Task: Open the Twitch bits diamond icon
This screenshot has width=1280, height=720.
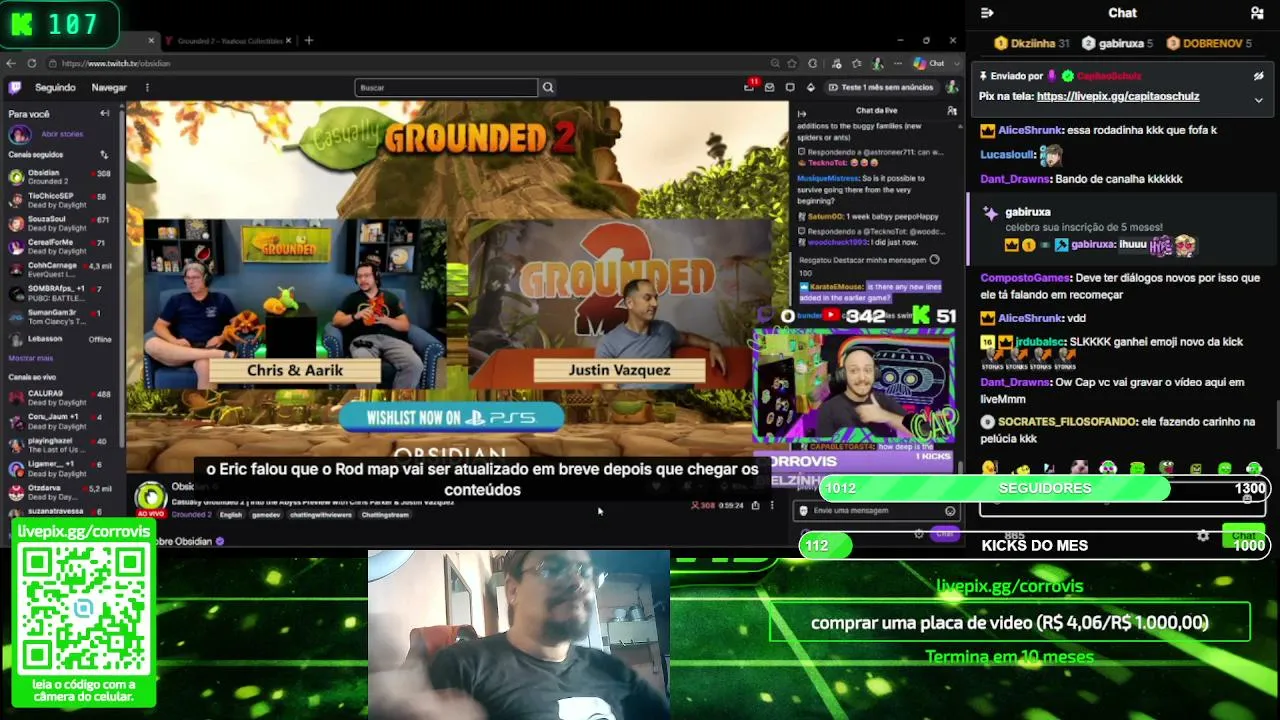Action: tap(810, 87)
